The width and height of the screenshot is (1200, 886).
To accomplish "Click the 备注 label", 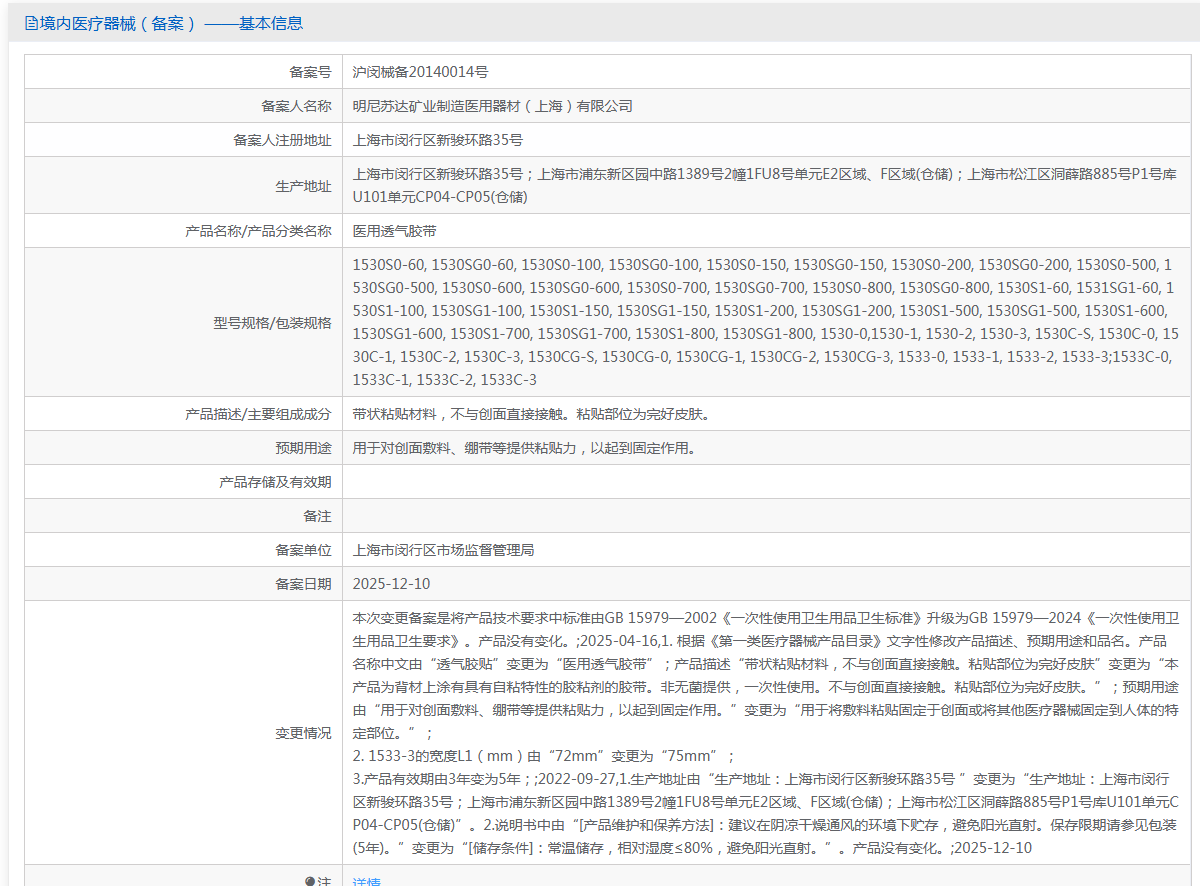I will [x=317, y=516].
